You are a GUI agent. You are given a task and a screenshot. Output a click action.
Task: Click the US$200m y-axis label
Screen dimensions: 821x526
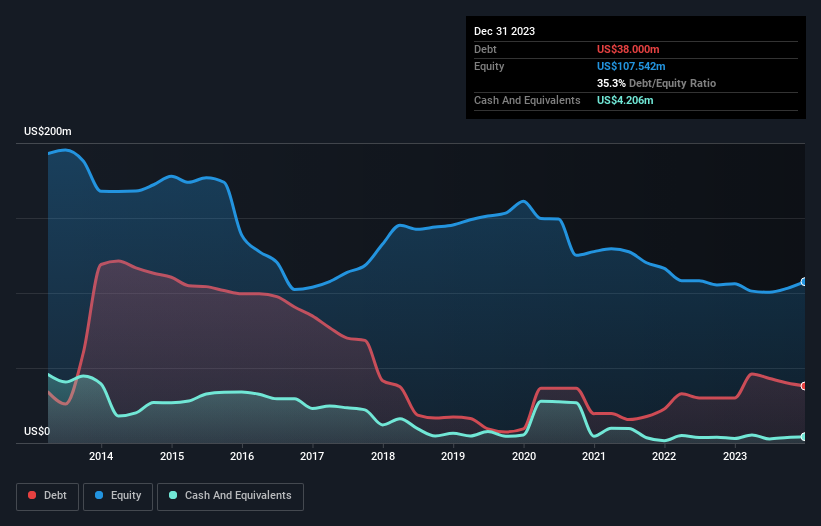click(x=48, y=131)
